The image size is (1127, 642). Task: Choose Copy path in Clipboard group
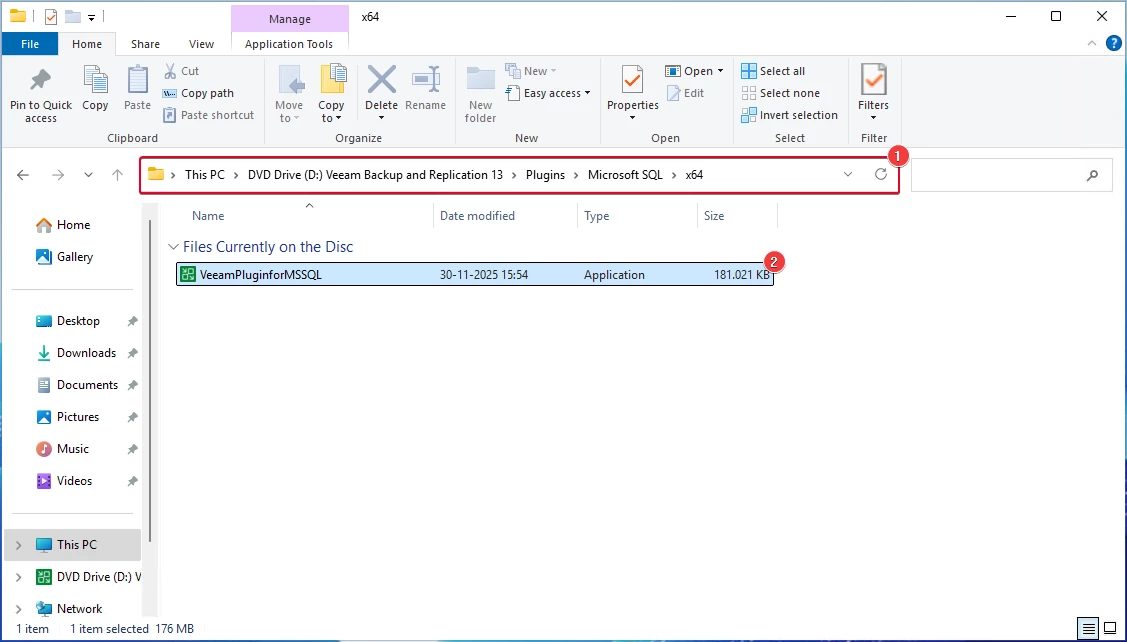pyautogui.click(x=198, y=93)
